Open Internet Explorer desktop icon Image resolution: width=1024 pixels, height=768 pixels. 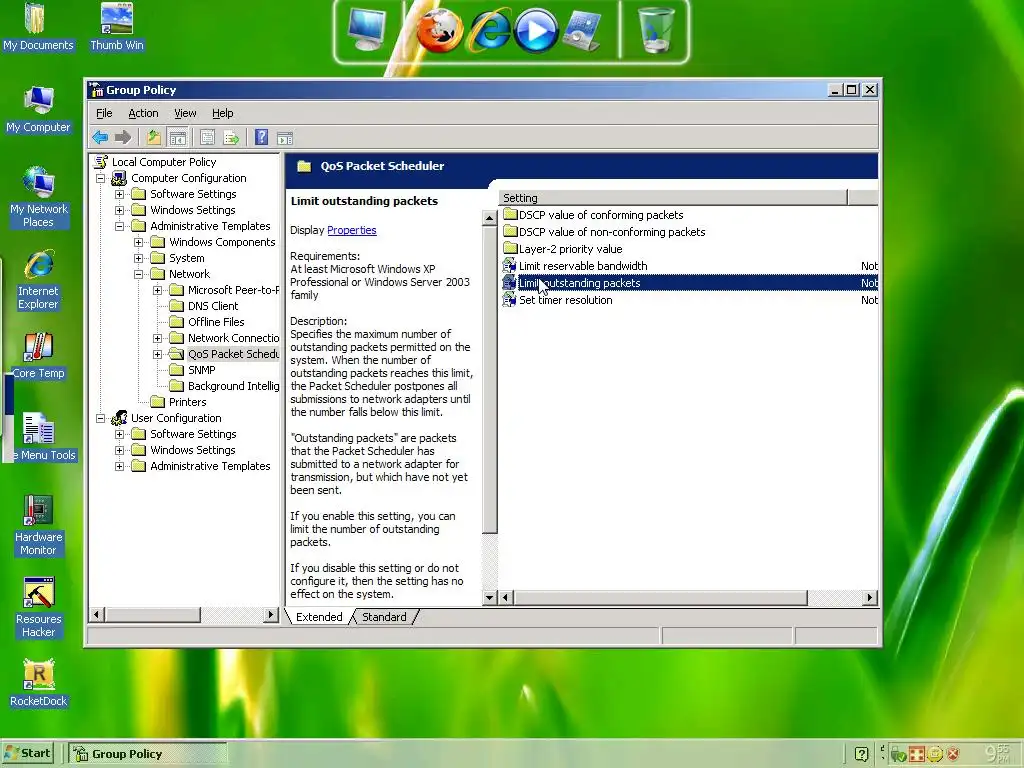pyautogui.click(x=38, y=280)
